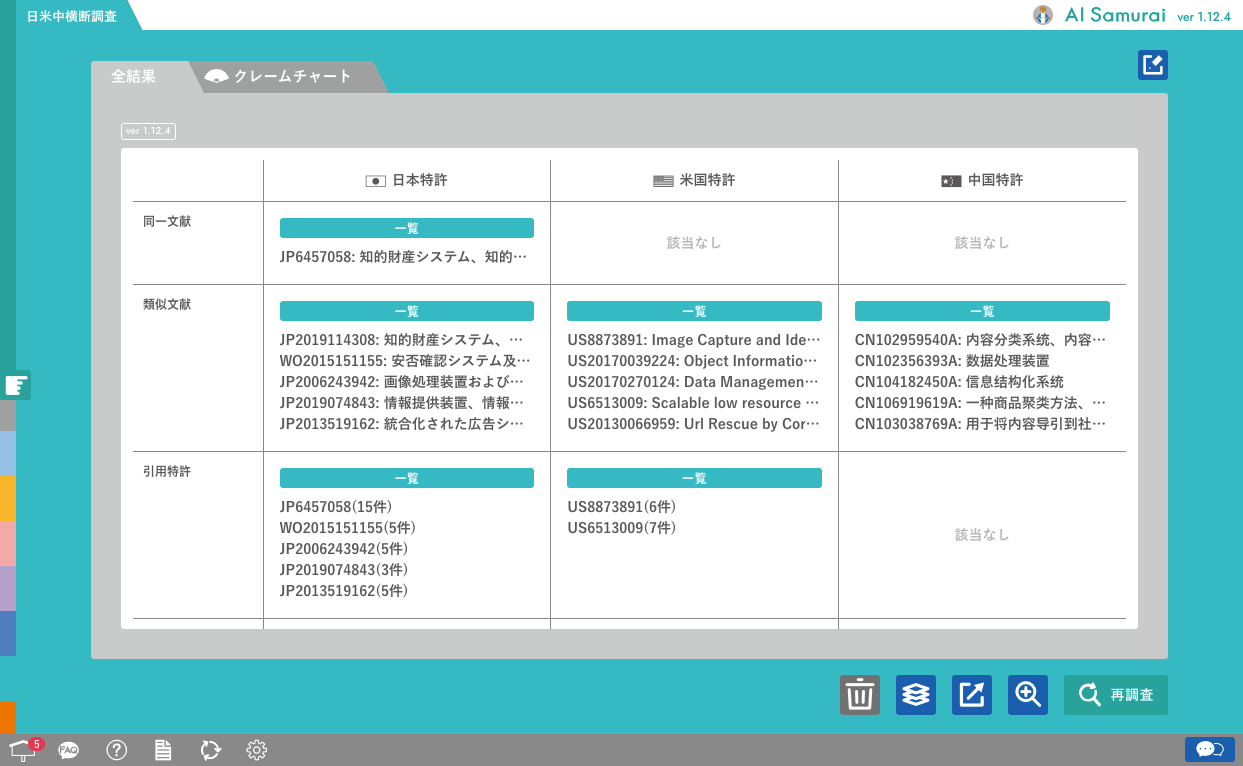Screen dimensions: 1243x766
Task: Open 一覧 for similar Chinese patents
Action: (x=982, y=311)
